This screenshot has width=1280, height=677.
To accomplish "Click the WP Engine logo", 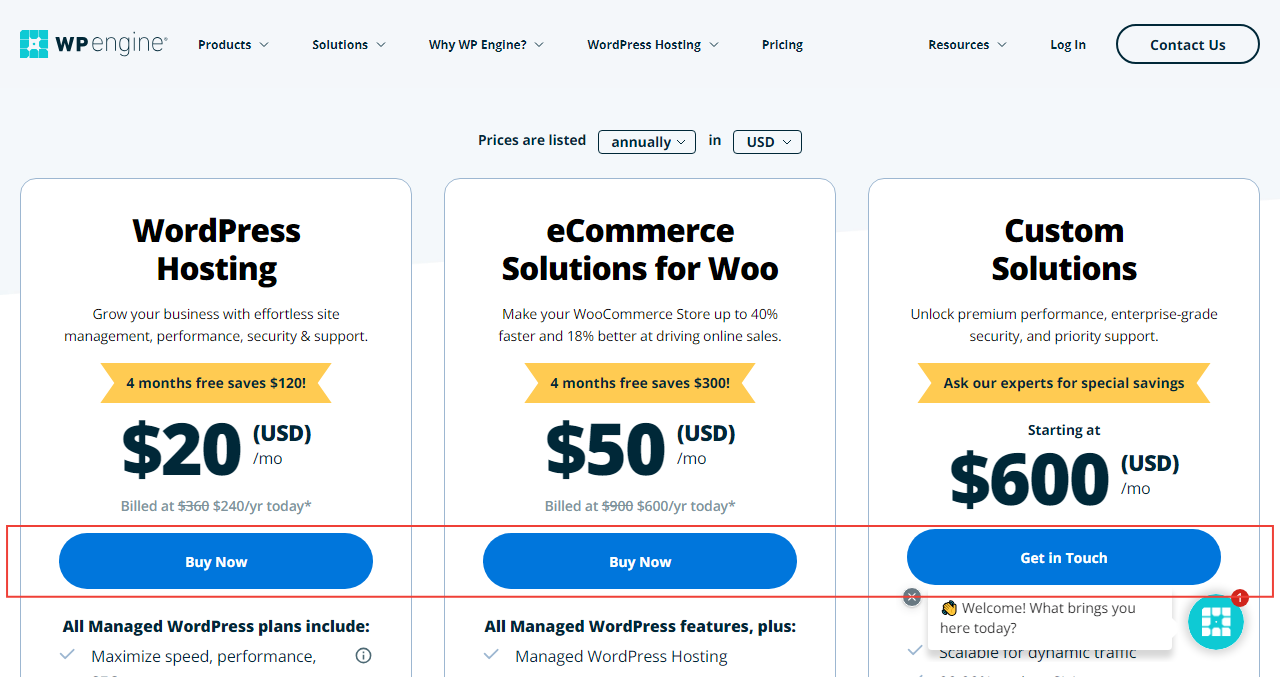I will click(x=92, y=43).
